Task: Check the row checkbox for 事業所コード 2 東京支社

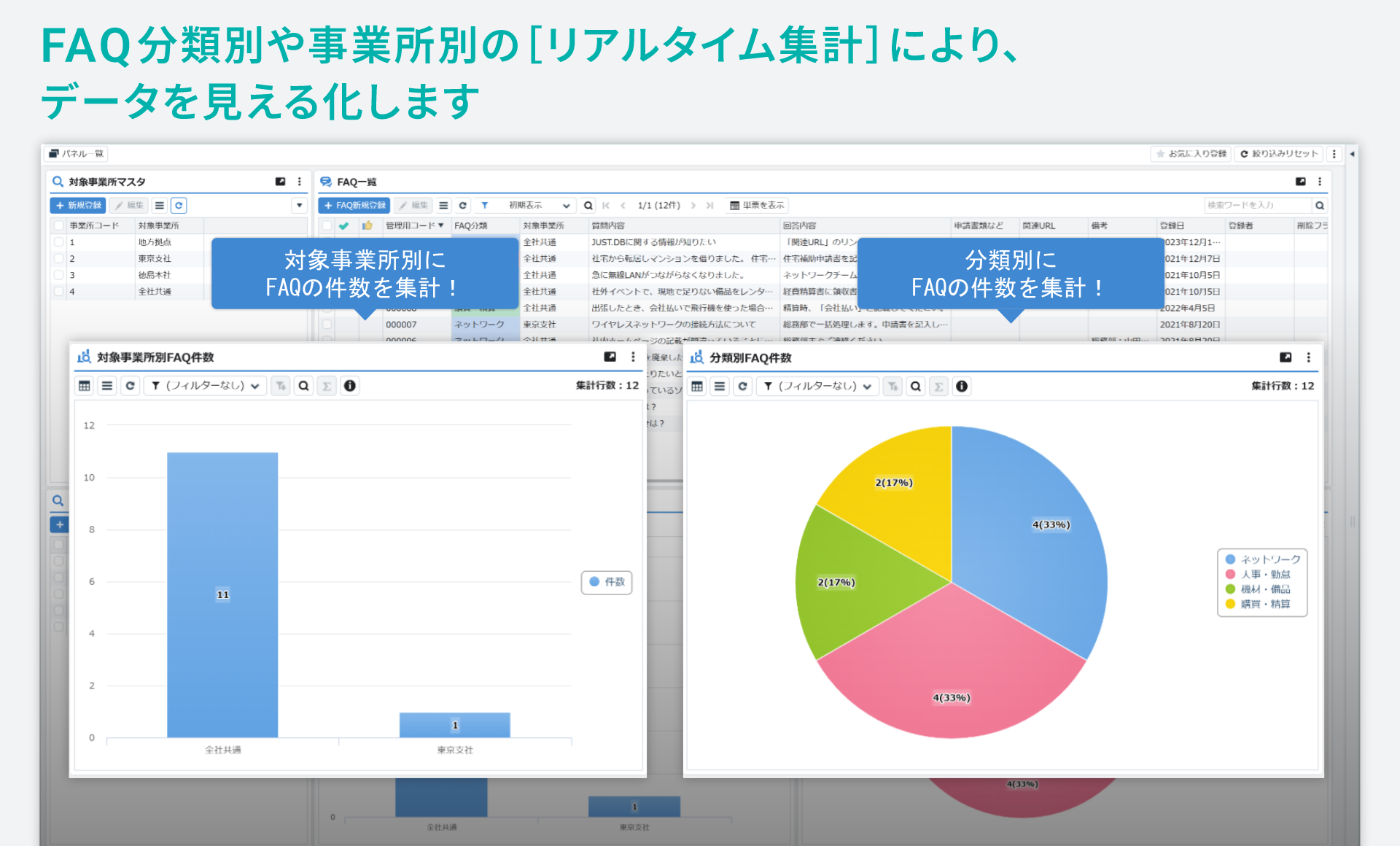Action: pyautogui.click(x=58, y=258)
